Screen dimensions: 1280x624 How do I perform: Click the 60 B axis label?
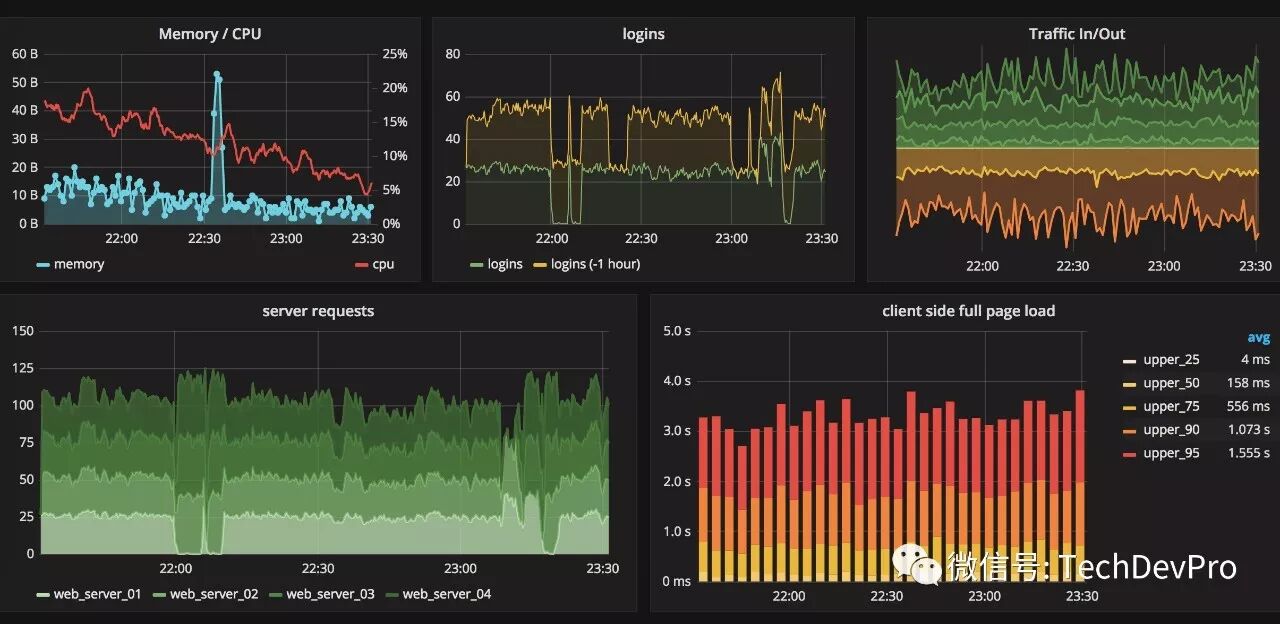[x=25, y=54]
